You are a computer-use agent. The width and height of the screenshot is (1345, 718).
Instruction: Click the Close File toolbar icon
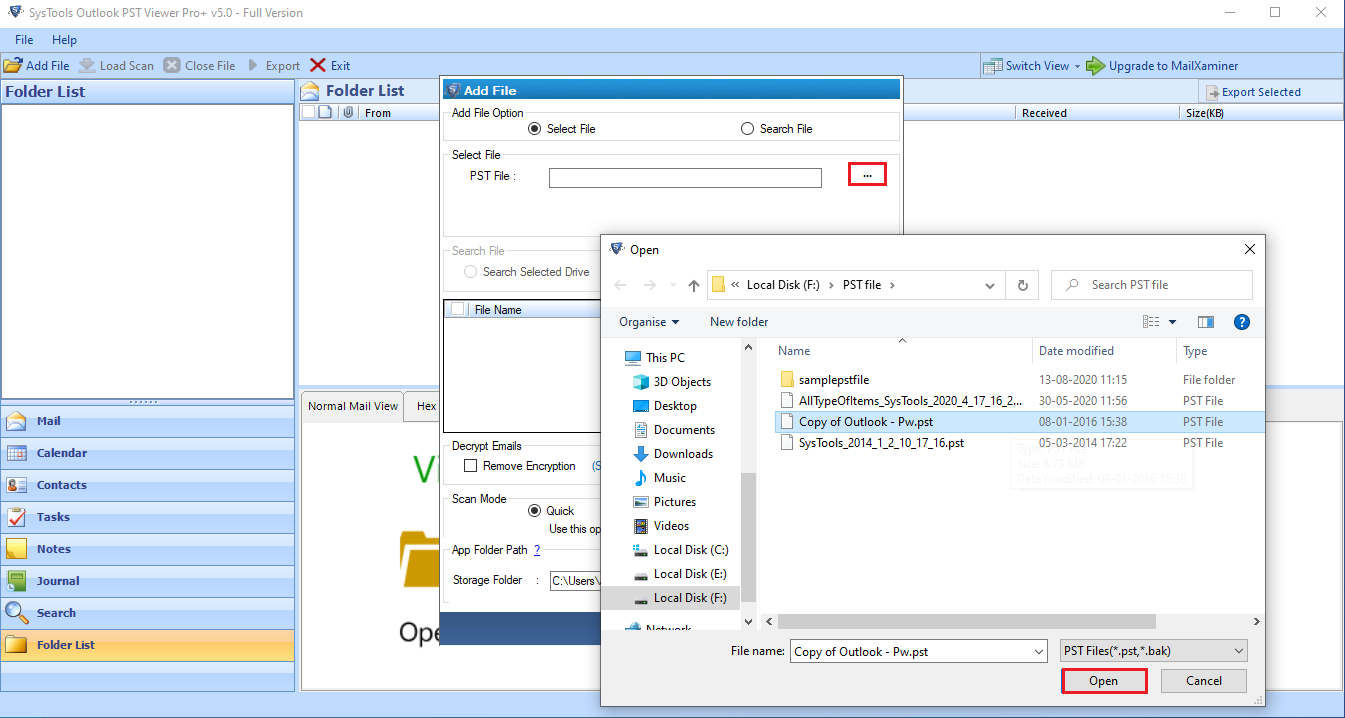[172, 65]
